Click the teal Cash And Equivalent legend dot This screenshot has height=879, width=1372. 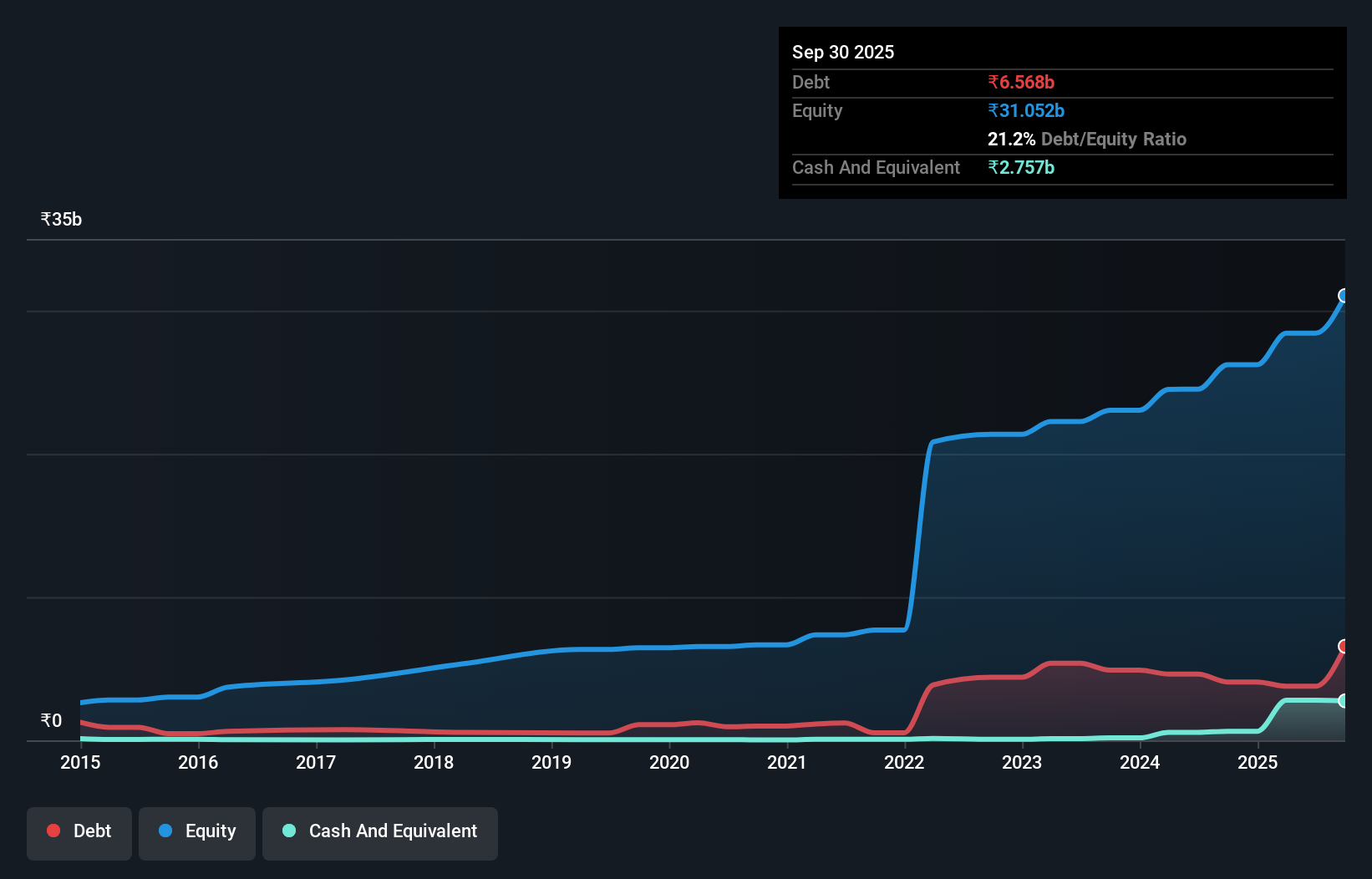[x=288, y=831]
